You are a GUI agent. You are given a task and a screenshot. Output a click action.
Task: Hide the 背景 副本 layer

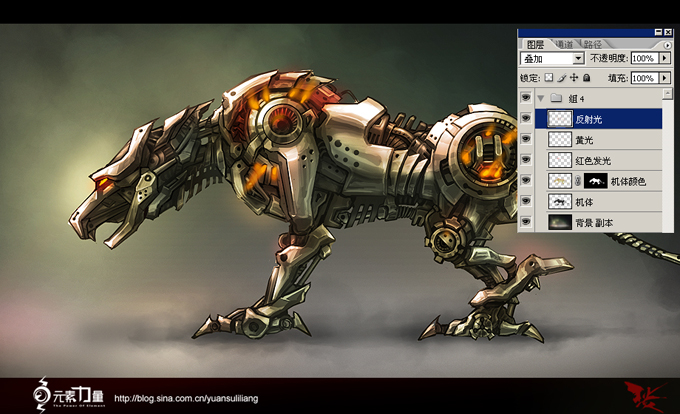pos(526,222)
